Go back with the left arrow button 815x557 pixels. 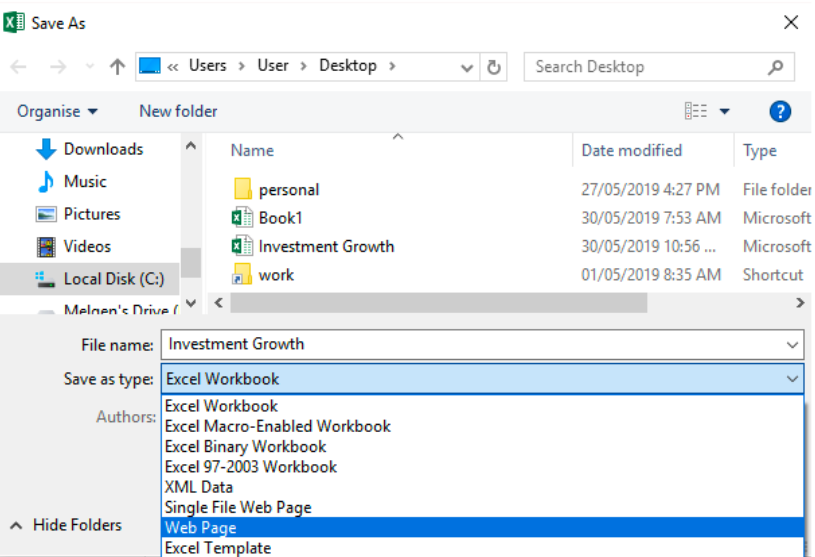point(19,67)
